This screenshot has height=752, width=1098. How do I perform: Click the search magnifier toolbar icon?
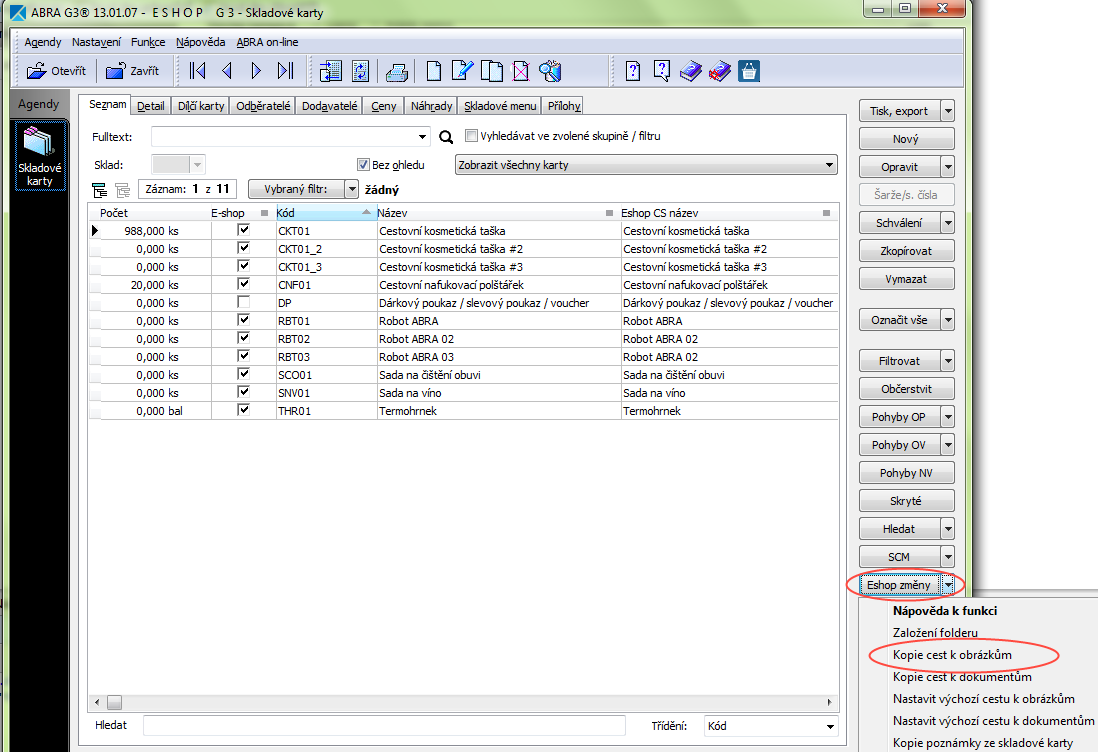(550, 71)
